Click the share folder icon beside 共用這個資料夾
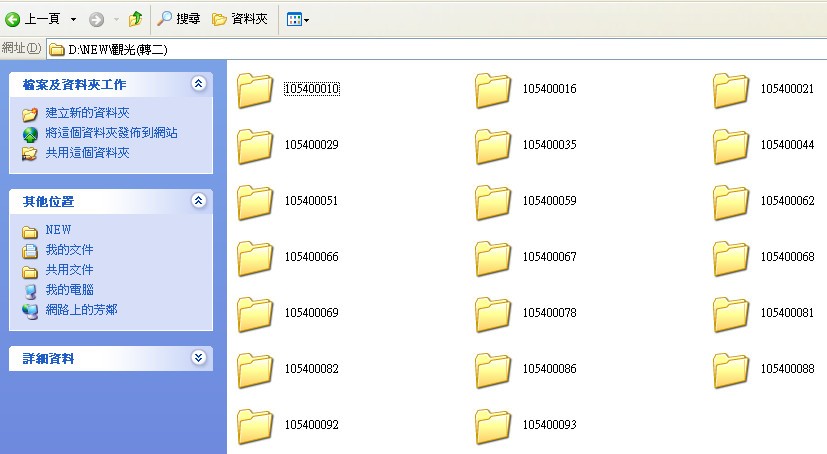This screenshot has height=454, width=827. [30, 154]
